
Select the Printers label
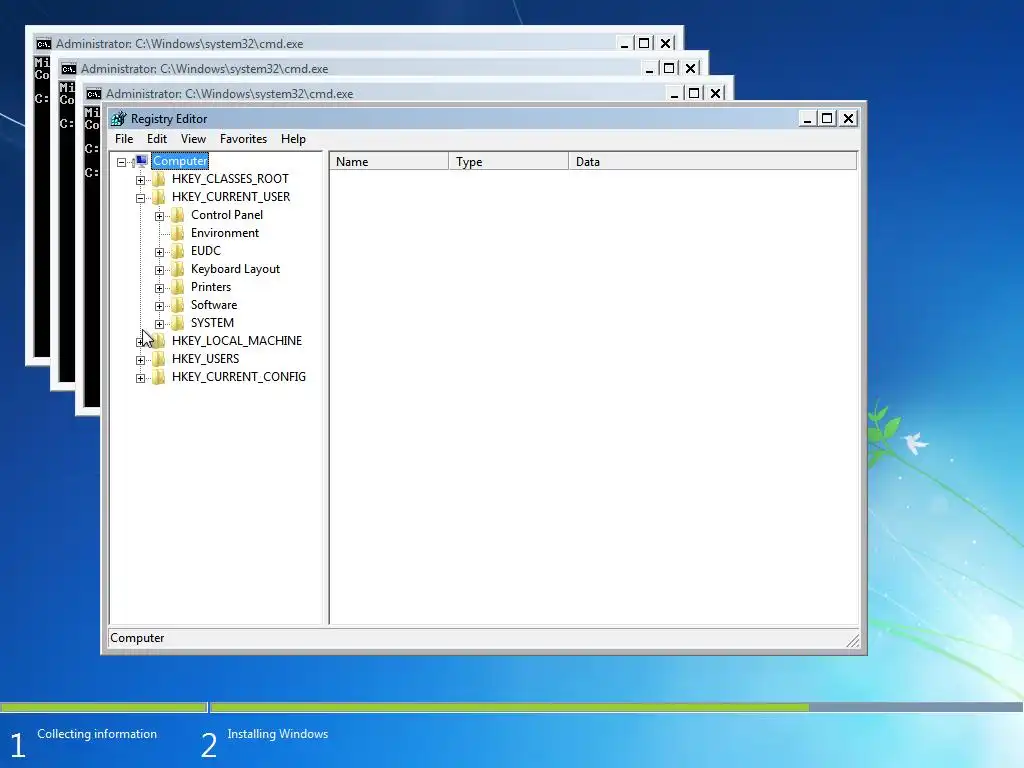[211, 287]
